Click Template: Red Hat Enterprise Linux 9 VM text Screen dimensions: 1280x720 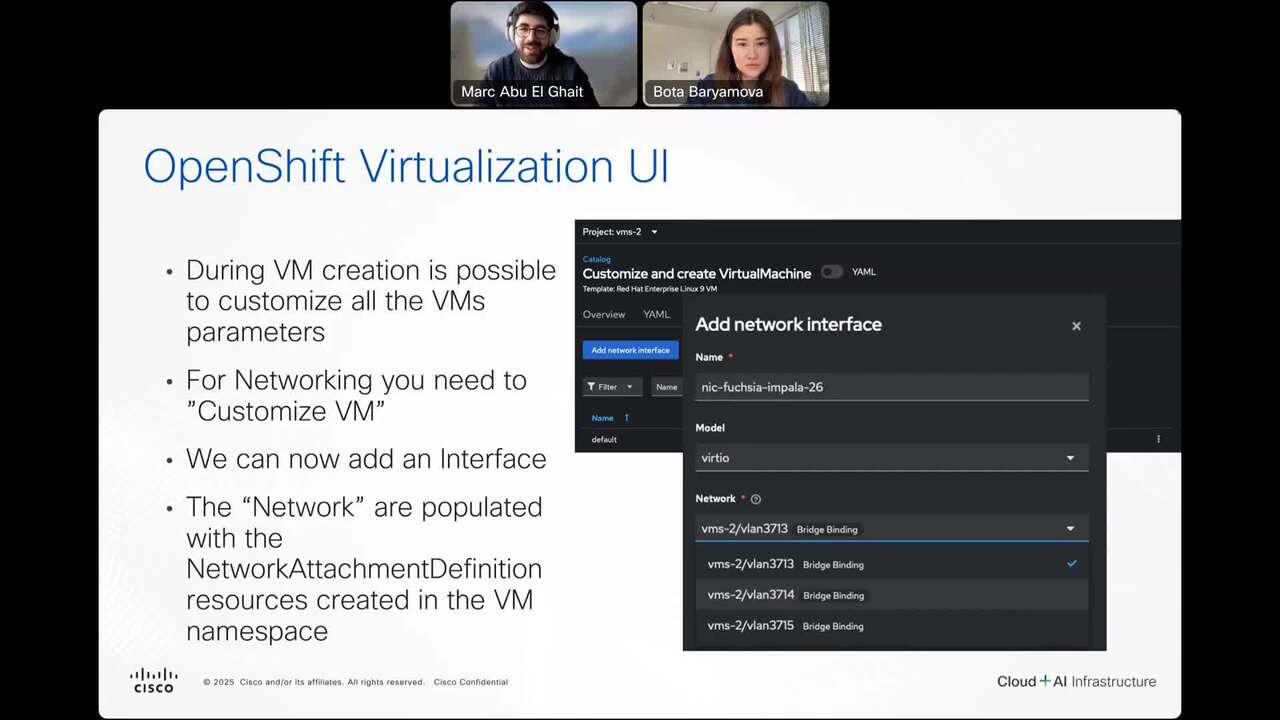point(650,289)
